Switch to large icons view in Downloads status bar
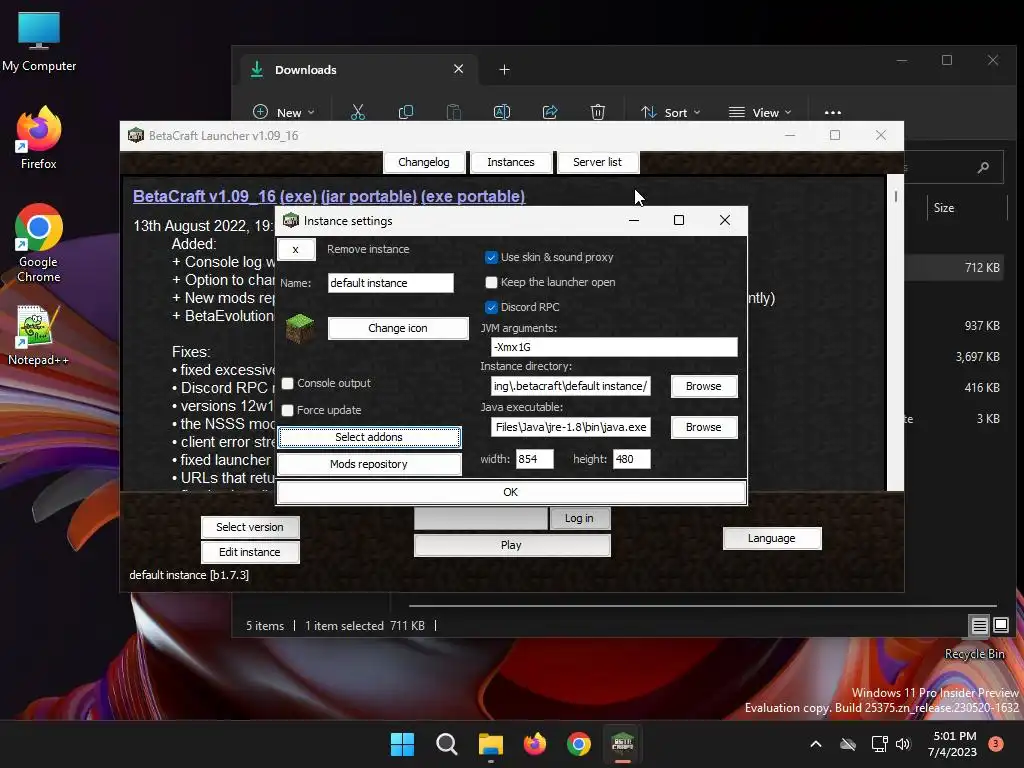The image size is (1024, 768). (1000, 625)
